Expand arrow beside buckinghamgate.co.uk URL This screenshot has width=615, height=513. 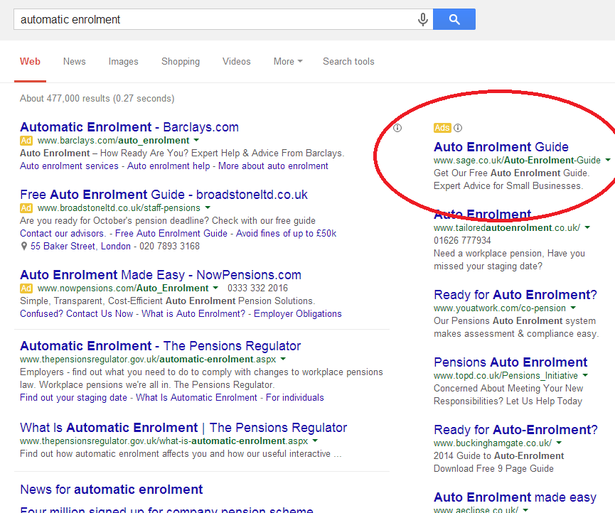559,443
